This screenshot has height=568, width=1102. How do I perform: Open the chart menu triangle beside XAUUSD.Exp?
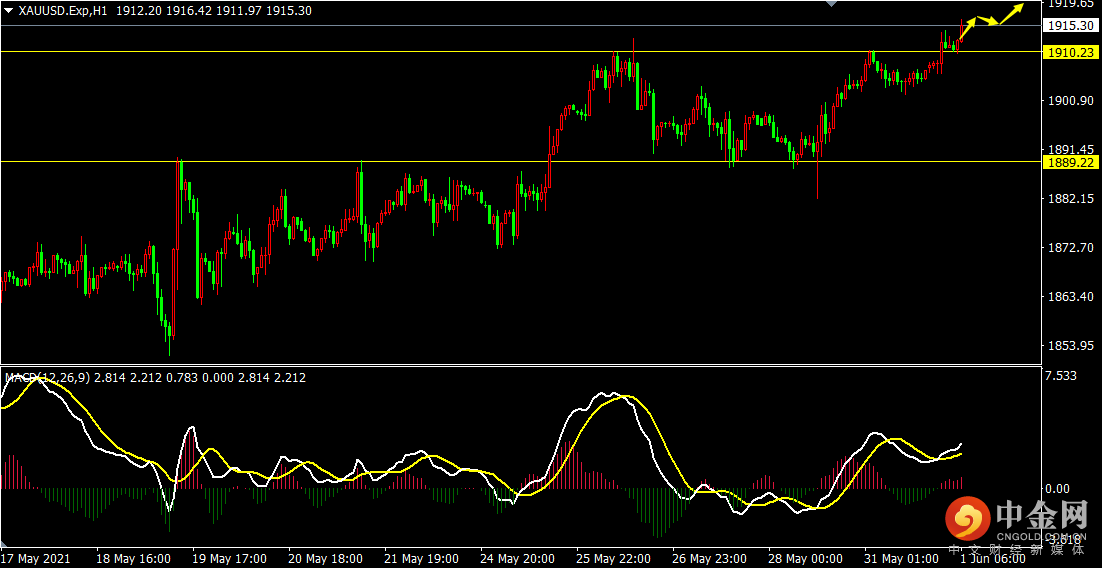(9, 11)
